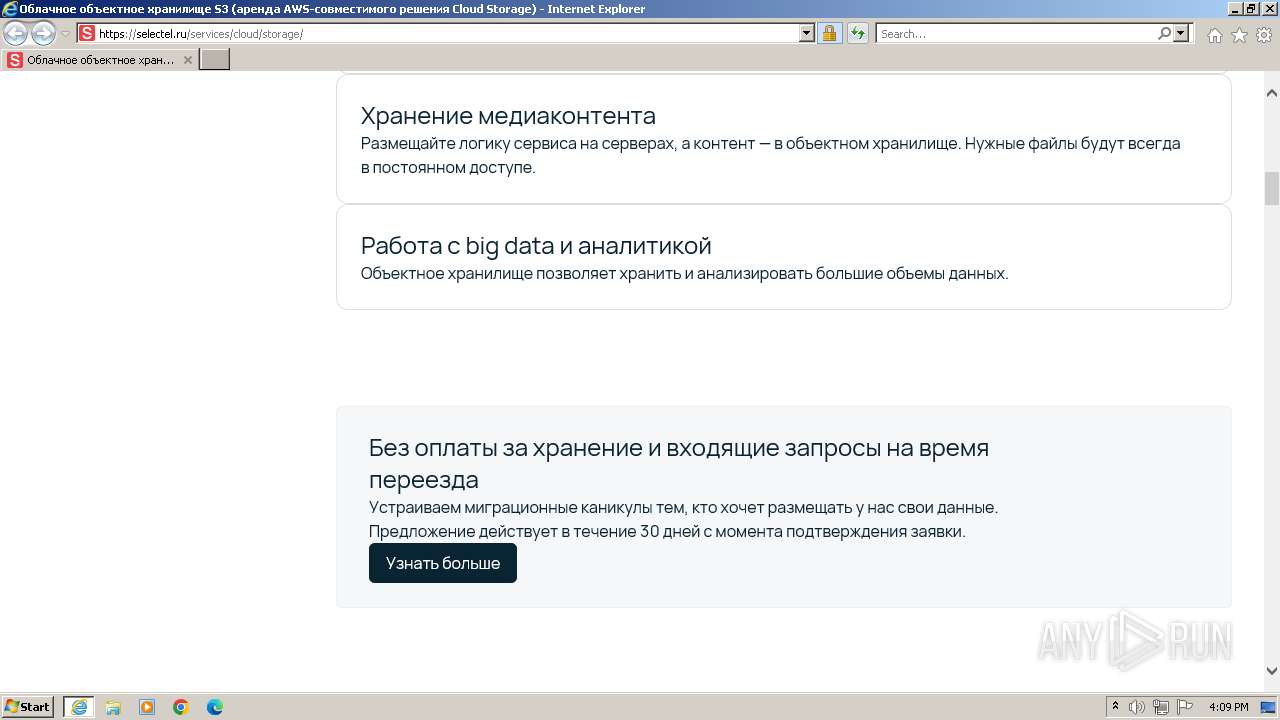The height and width of the screenshot is (720, 1280).
Task: Select the Работа с big data и аналитикой heading
Action: (536, 245)
